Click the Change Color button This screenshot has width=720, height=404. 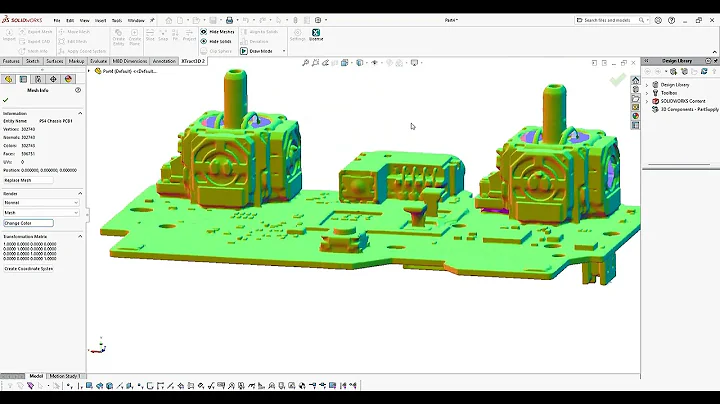(x=28, y=223)
